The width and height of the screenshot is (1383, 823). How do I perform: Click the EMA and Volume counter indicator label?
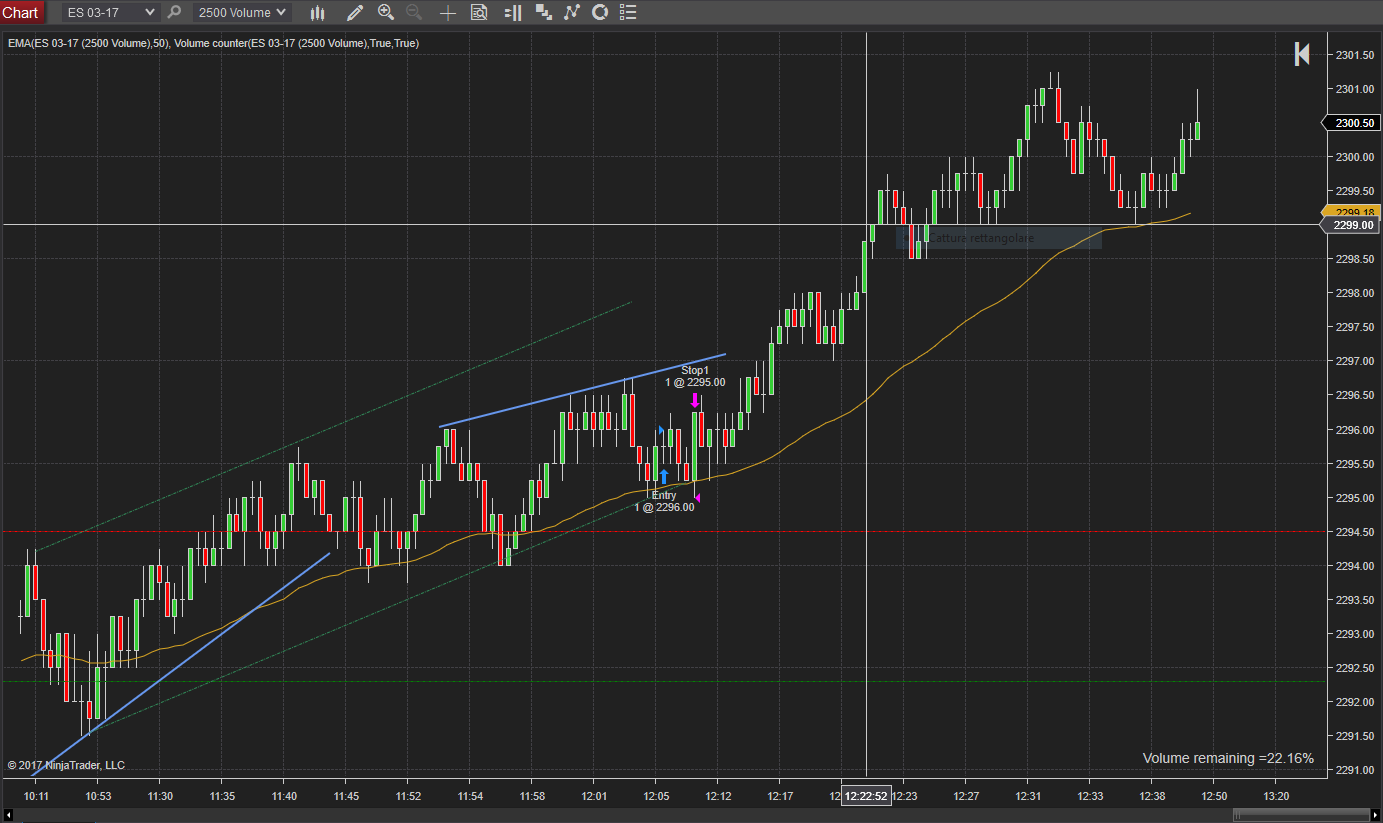213,43
